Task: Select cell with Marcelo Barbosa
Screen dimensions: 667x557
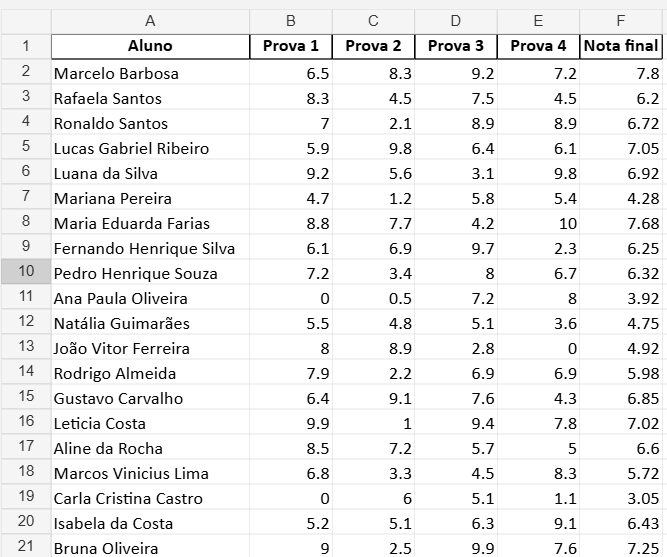Action: (150, 73)
